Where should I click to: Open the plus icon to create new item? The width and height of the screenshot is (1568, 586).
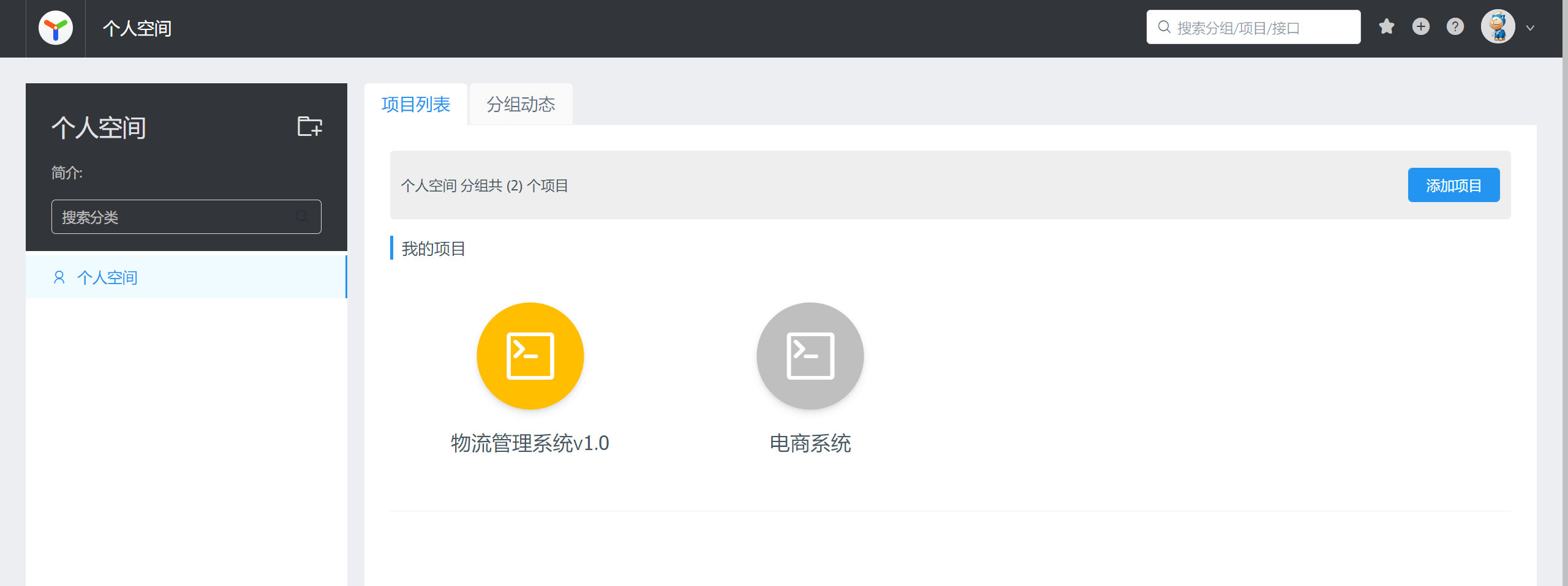[x=1421, y=26]
